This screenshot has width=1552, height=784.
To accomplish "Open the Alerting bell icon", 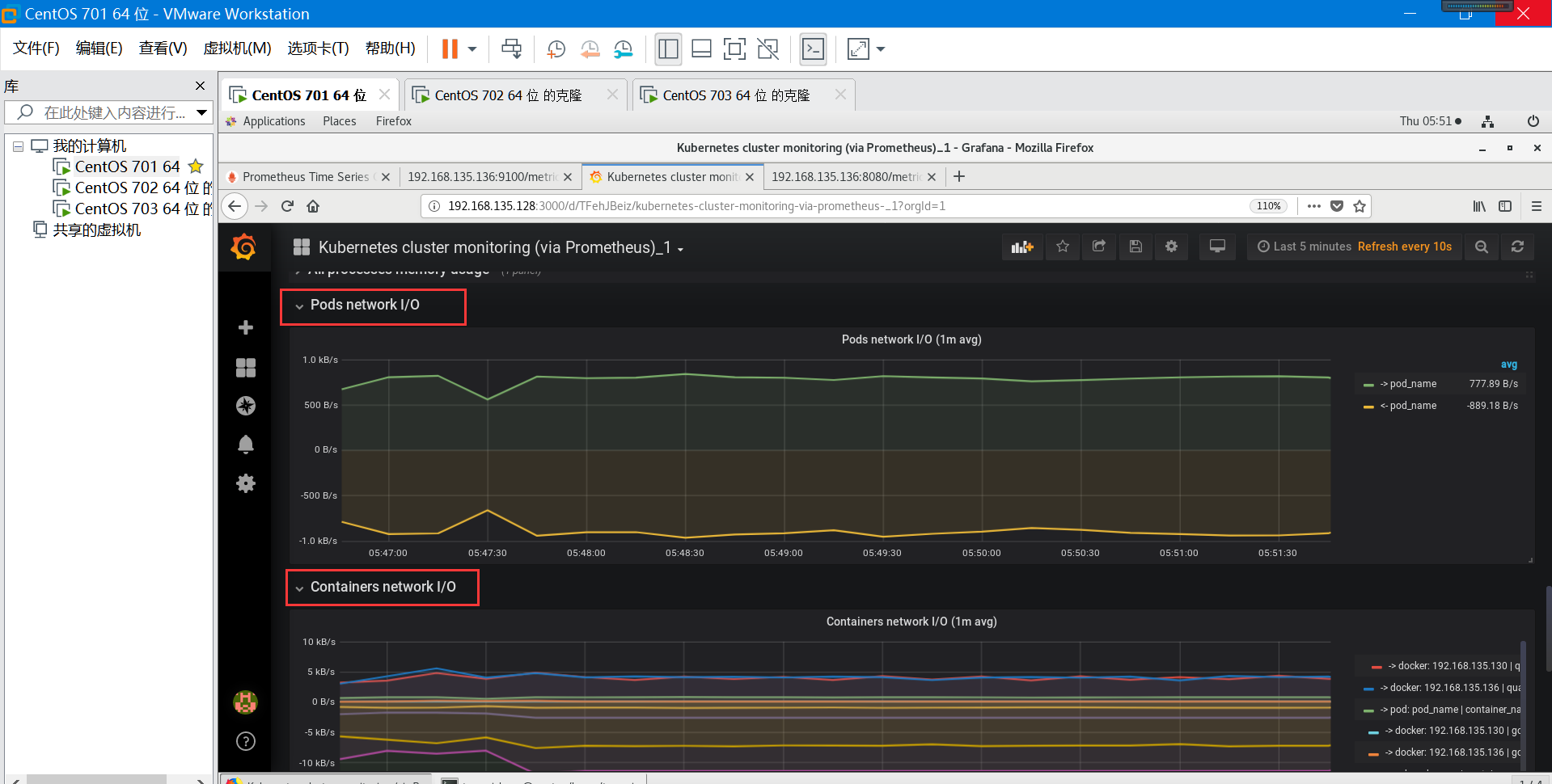I will click(246, 445).
